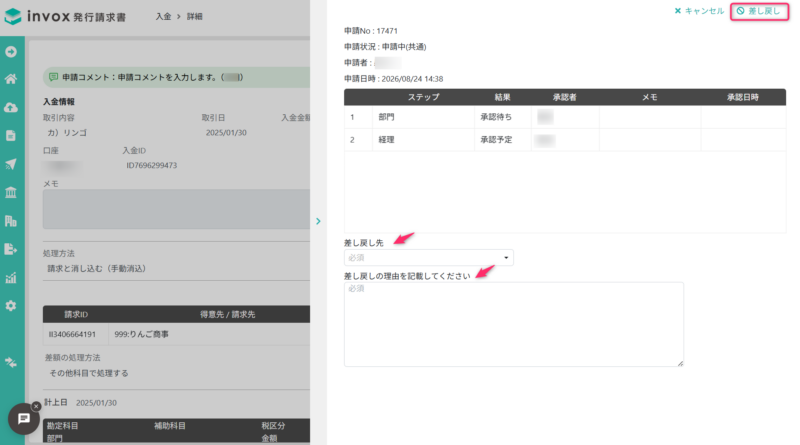
Task: Click the 申請No : 17471 text
Action: [371, 31]
